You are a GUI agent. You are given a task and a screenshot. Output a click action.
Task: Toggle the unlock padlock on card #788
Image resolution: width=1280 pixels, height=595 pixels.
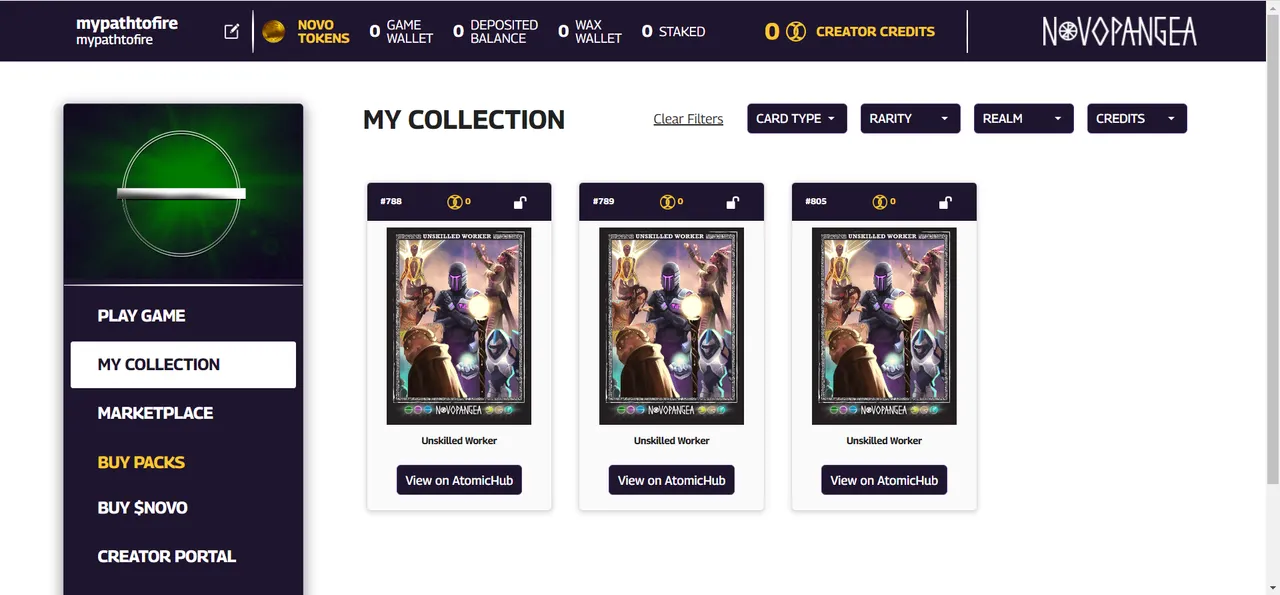tap(520, 202)
